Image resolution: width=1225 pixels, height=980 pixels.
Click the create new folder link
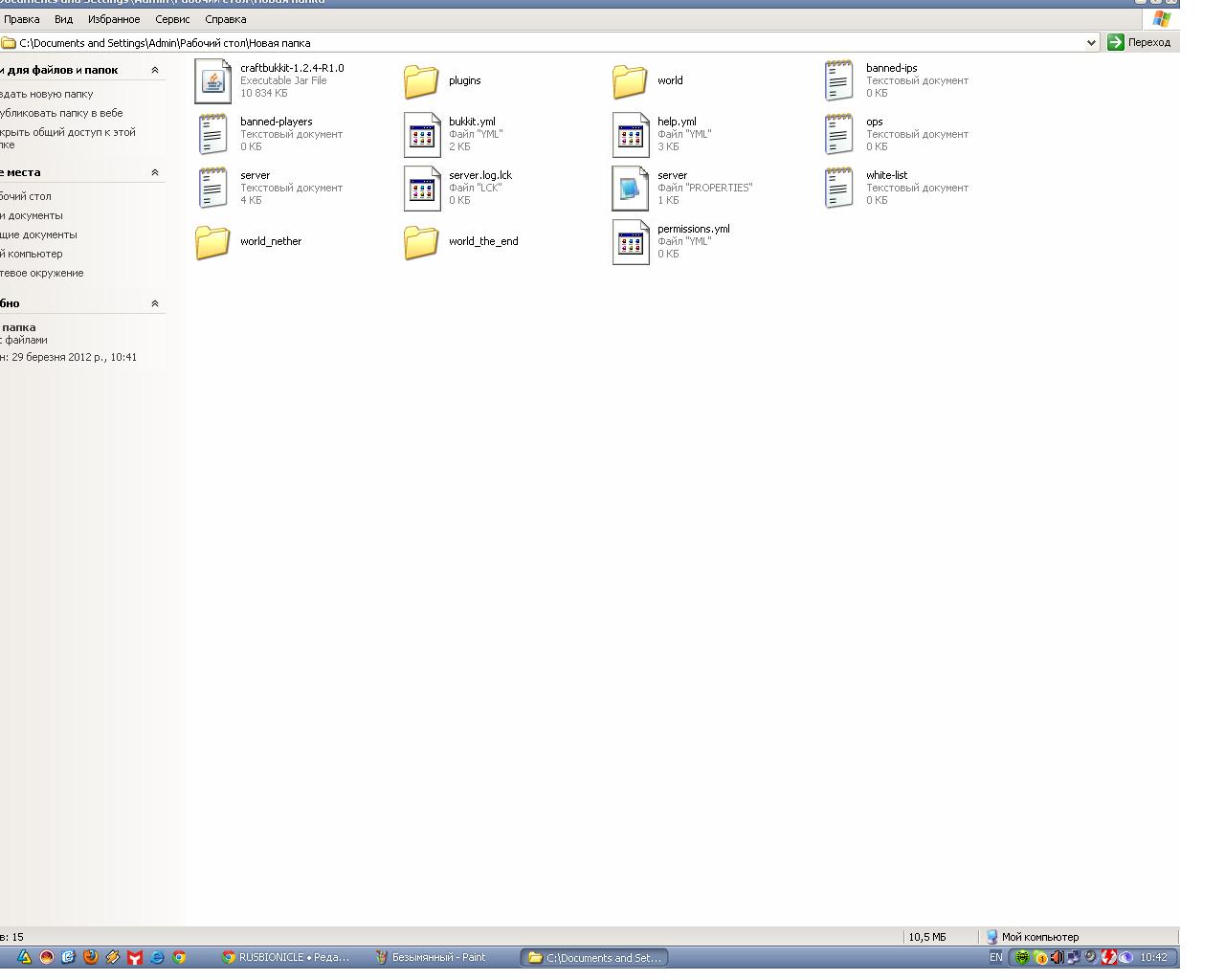pos(47,94)
